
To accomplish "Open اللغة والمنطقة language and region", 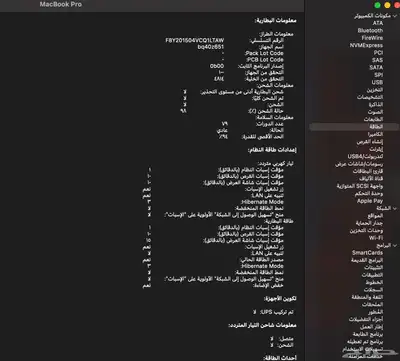I will click(367, 297).
